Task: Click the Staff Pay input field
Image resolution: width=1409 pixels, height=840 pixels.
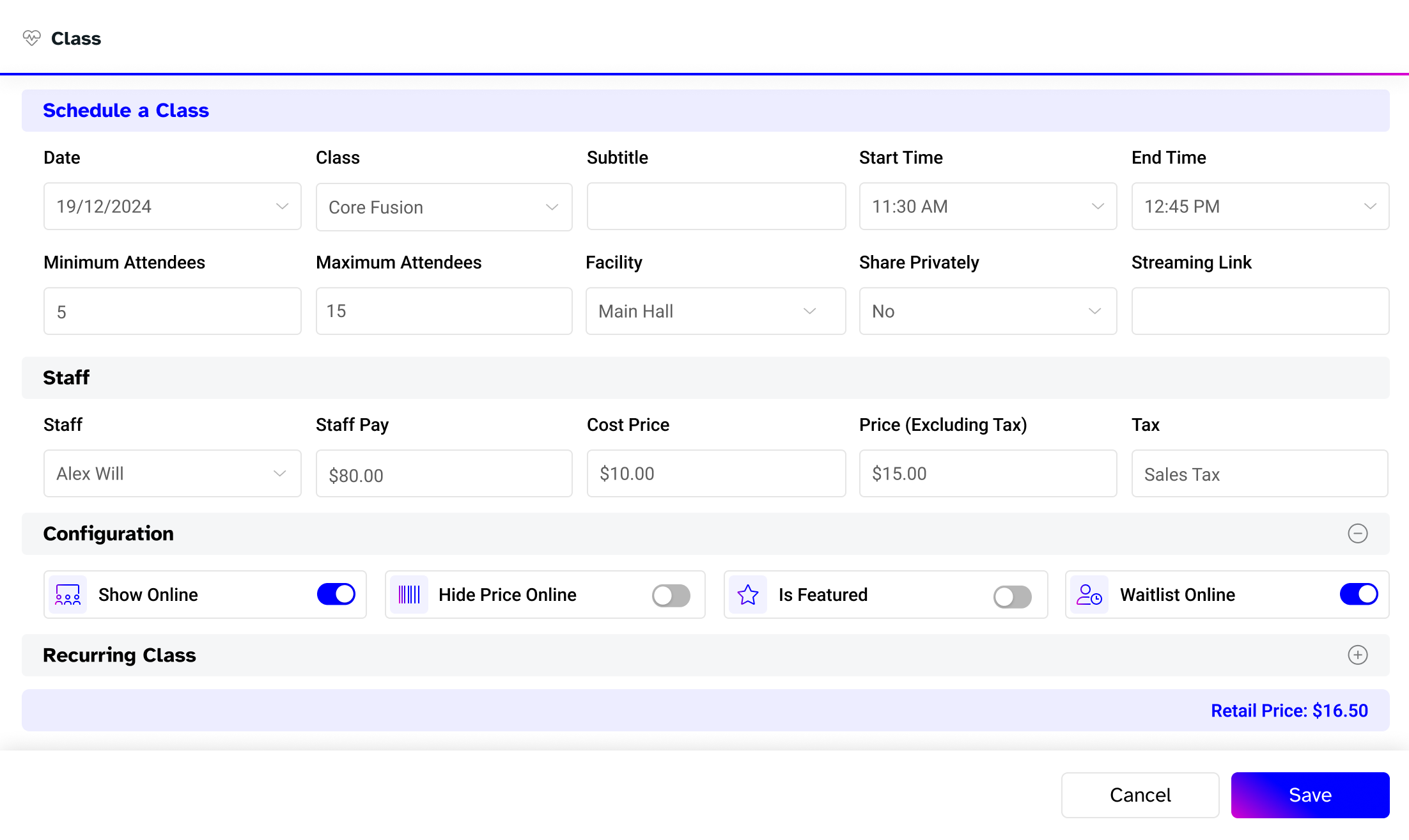Action: pyautogui.click(x=443, y=473)
